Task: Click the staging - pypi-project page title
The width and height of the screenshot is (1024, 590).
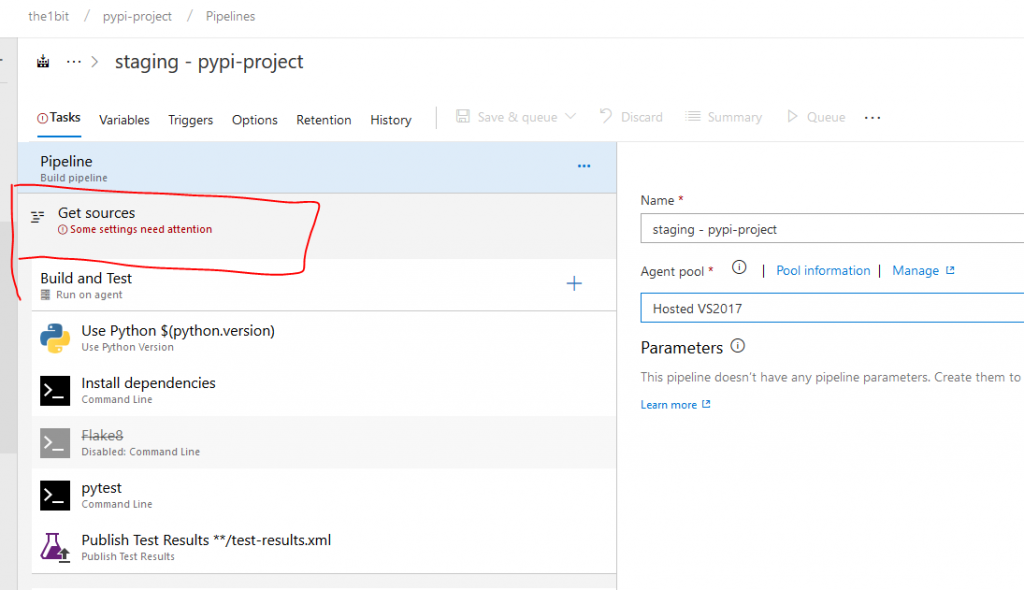Action: point(209,61)
